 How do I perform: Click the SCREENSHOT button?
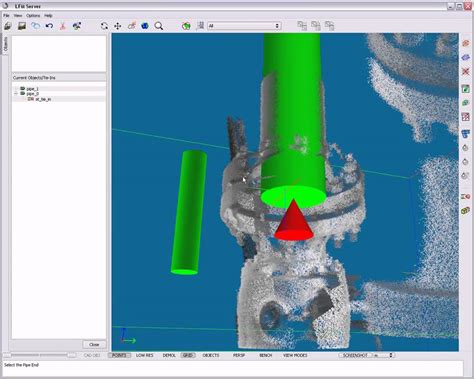click(355, 355)
